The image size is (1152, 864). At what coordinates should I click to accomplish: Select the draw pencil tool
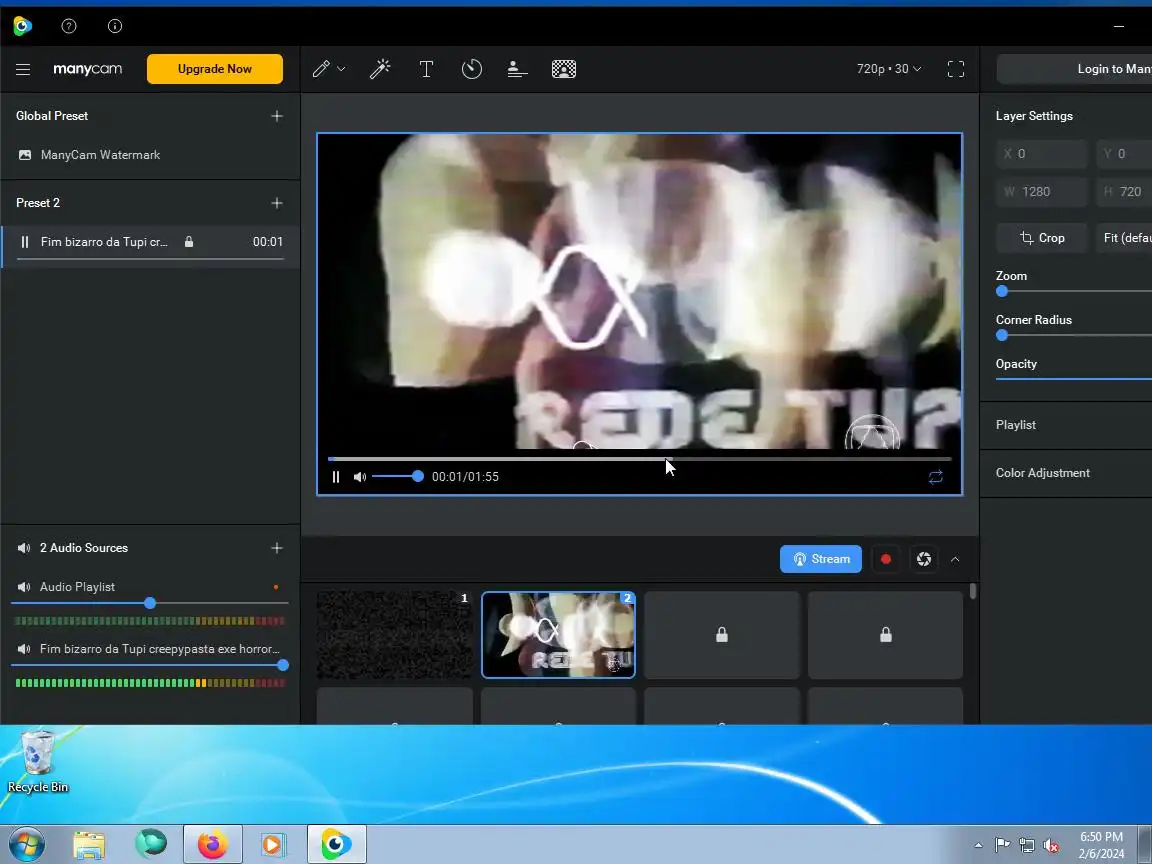pos(321,69)
